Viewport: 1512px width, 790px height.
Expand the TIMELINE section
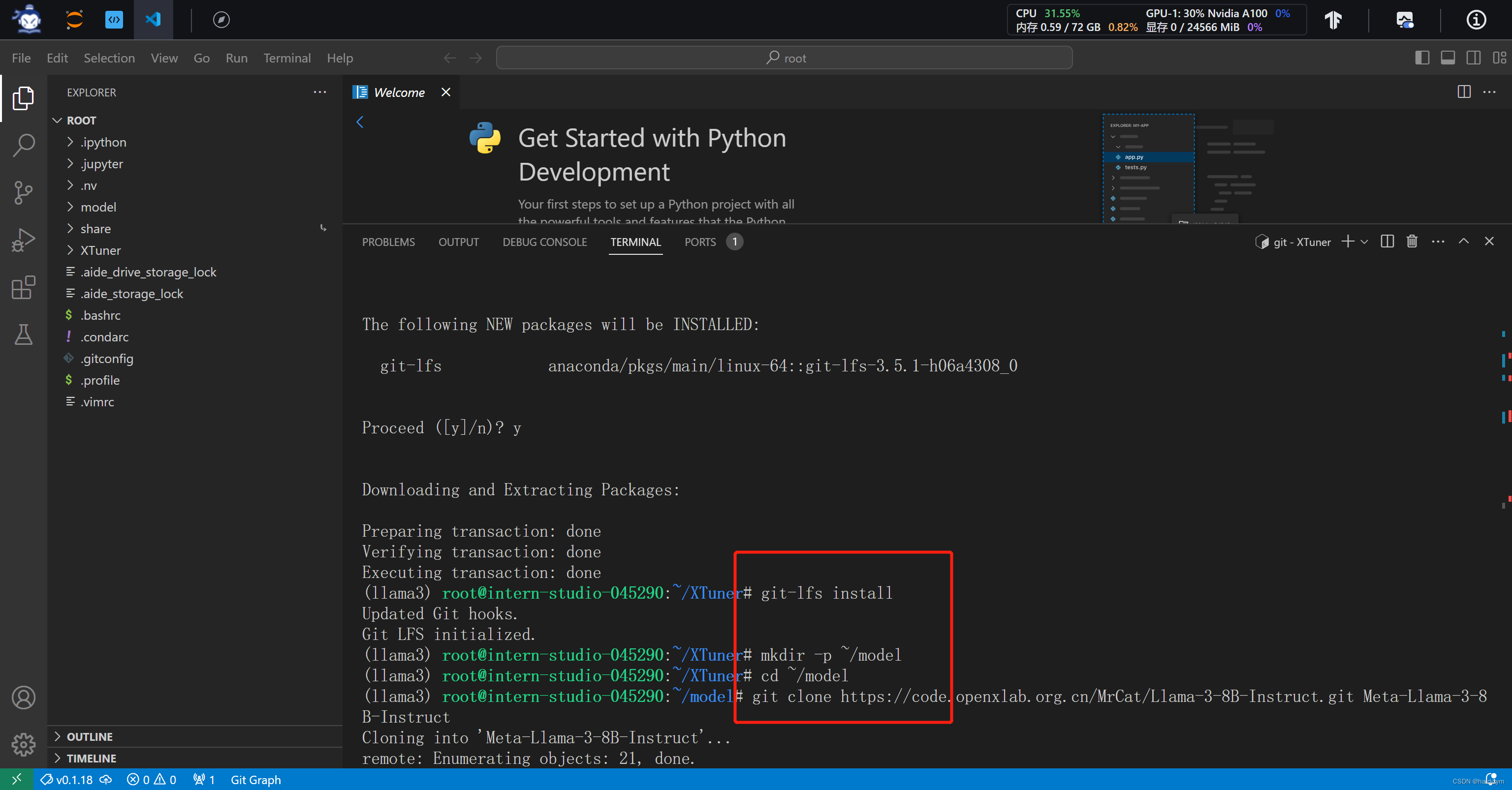point(195,759)
